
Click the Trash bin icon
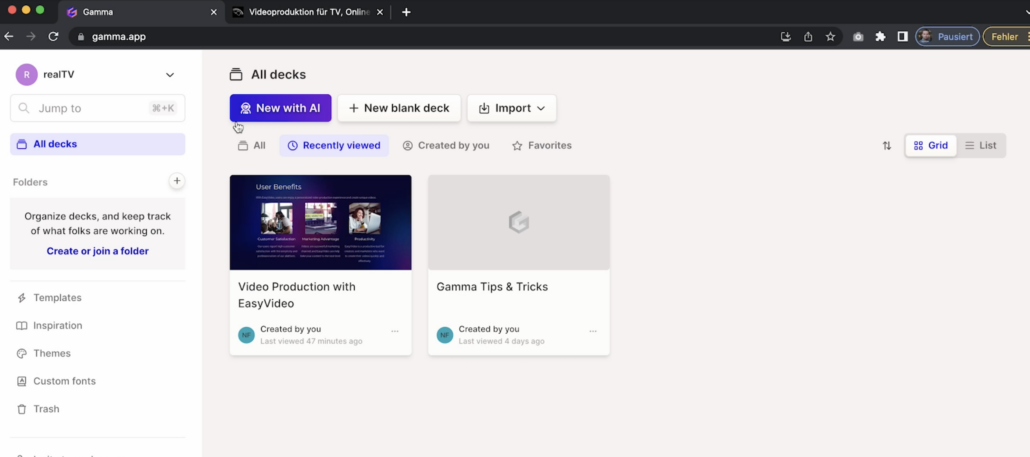click(22, 408)
